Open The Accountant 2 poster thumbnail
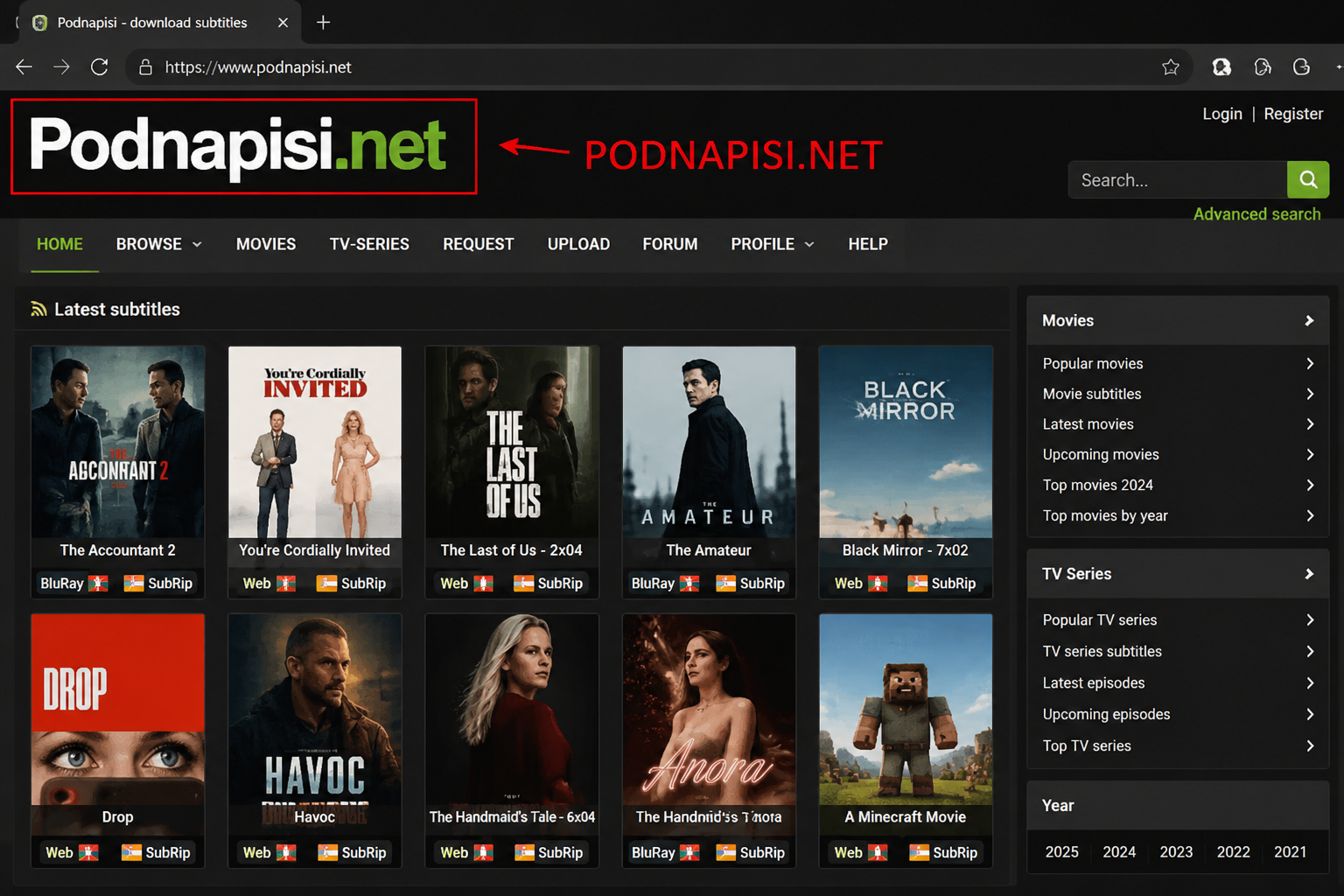This screenshot has height=896, width=1344. 118,442
